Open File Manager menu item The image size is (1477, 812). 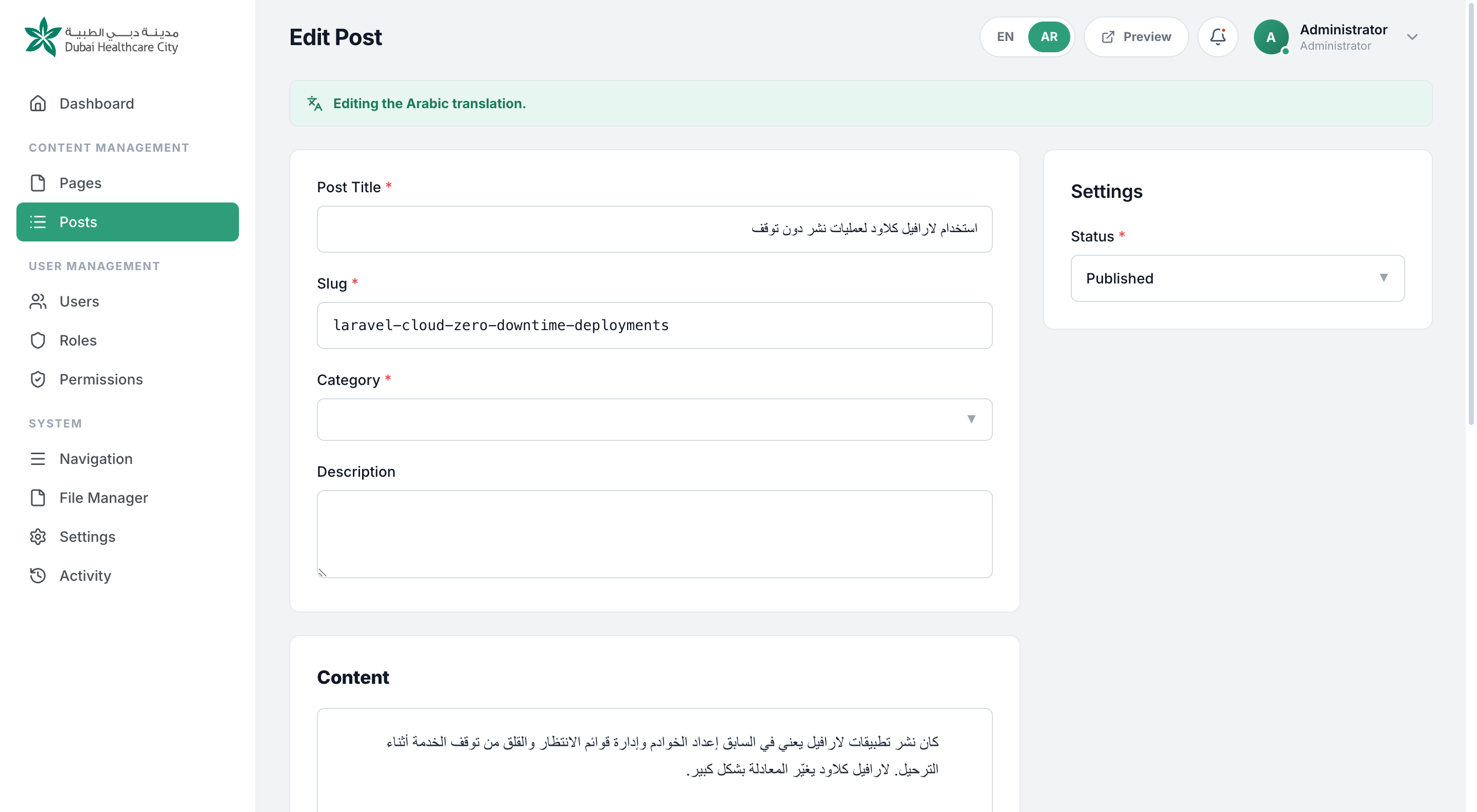[128, 498]
